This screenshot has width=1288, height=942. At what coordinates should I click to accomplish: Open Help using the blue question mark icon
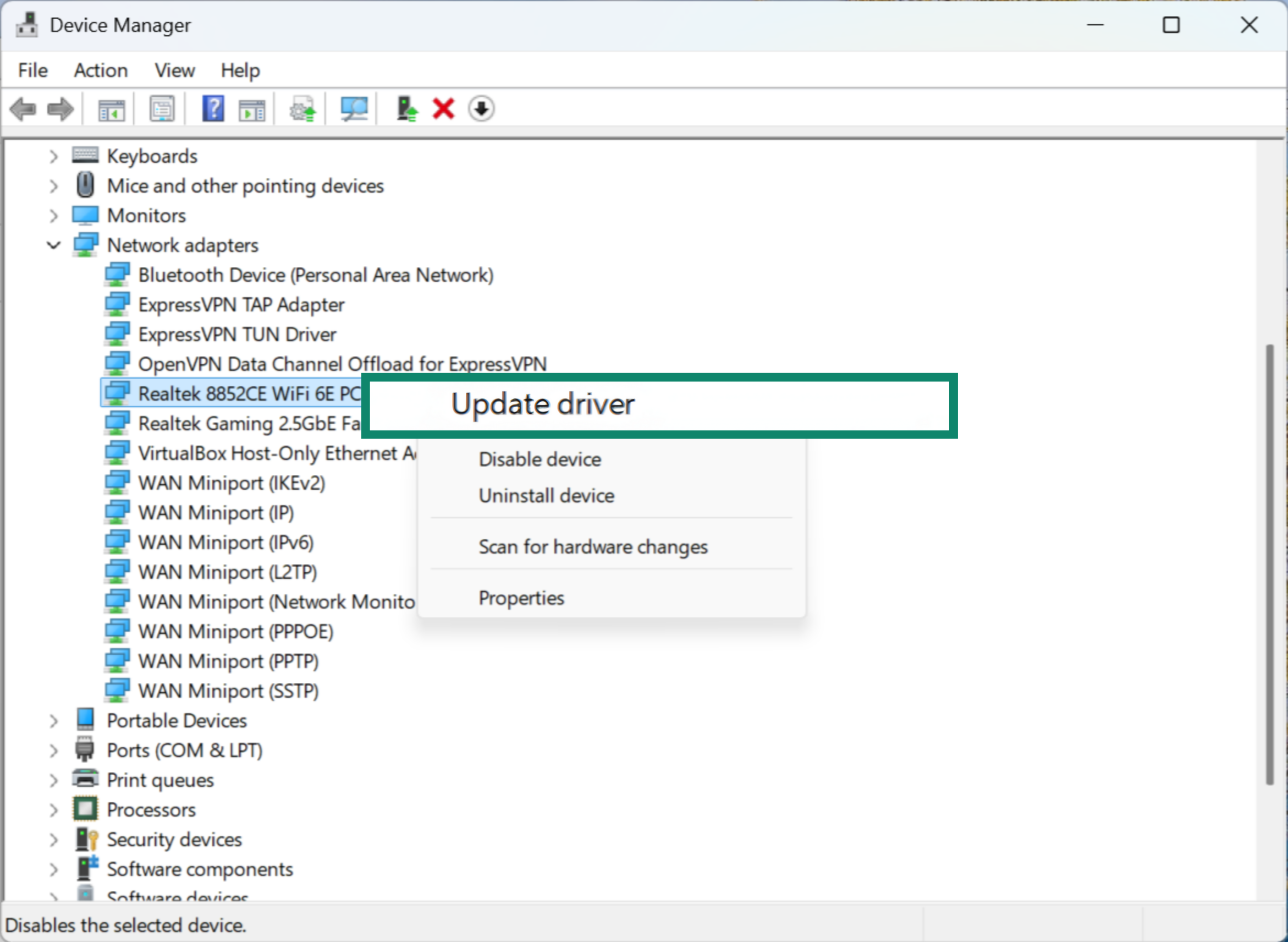coord(212,108)
